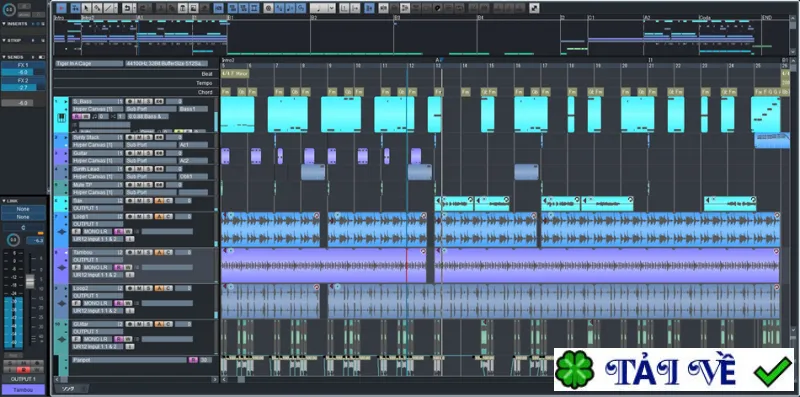Click the red R record button in channel strip
Screen dimensions: 800x397
click(23, 369)
